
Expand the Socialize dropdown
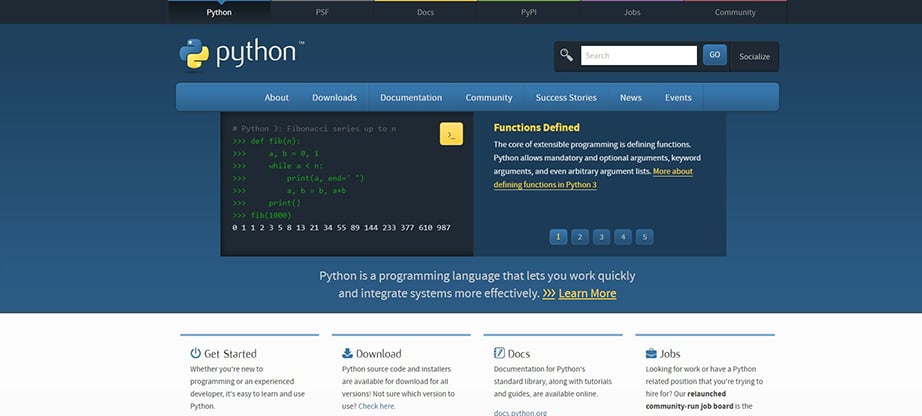coord(754,56)
